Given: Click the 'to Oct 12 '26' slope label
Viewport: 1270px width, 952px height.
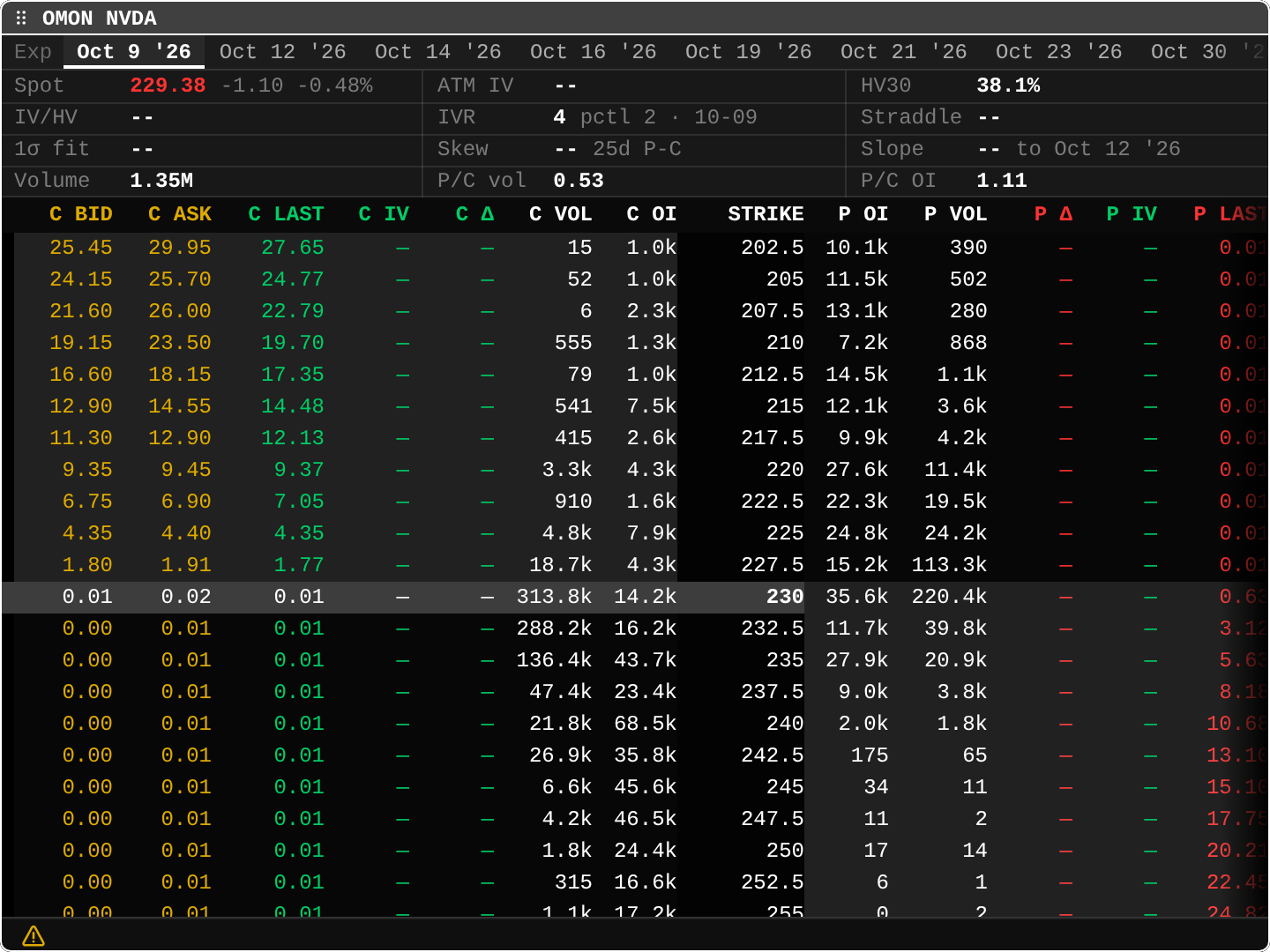Looking at the screenshot, I should point(1098,149).
